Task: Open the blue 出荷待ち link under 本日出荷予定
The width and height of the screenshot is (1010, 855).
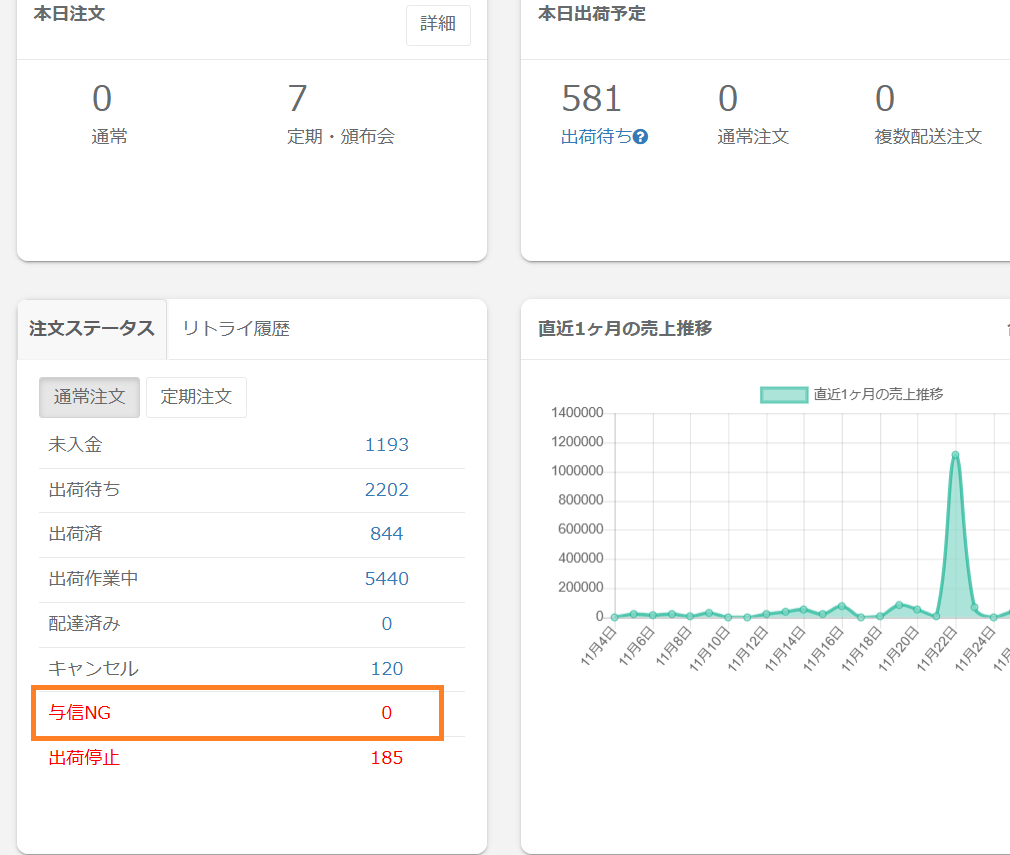Action: (x=596, y=137)
